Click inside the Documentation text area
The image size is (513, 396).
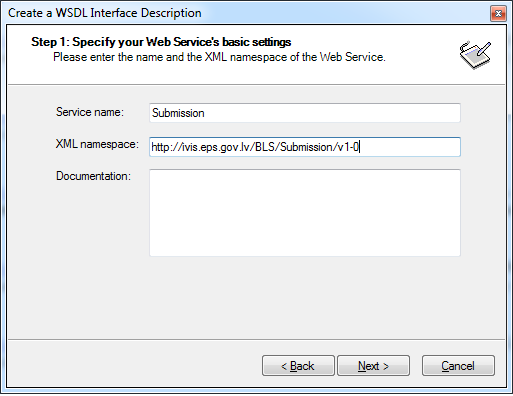pyautogui.click(x=305, y=213)
